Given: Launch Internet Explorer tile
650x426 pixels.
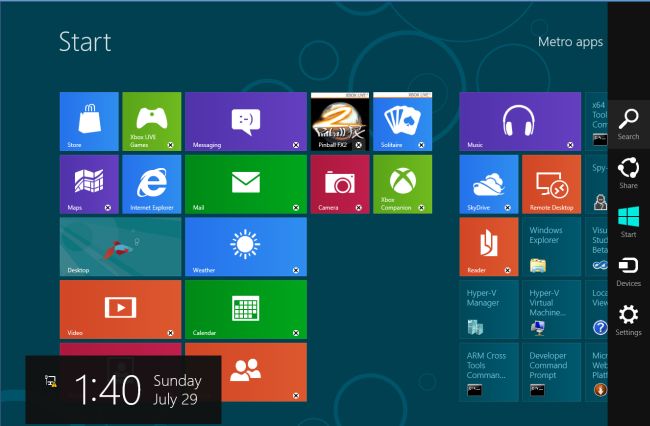Looking at the screenshot, I should pyautogui.click(x=152, y=184).
